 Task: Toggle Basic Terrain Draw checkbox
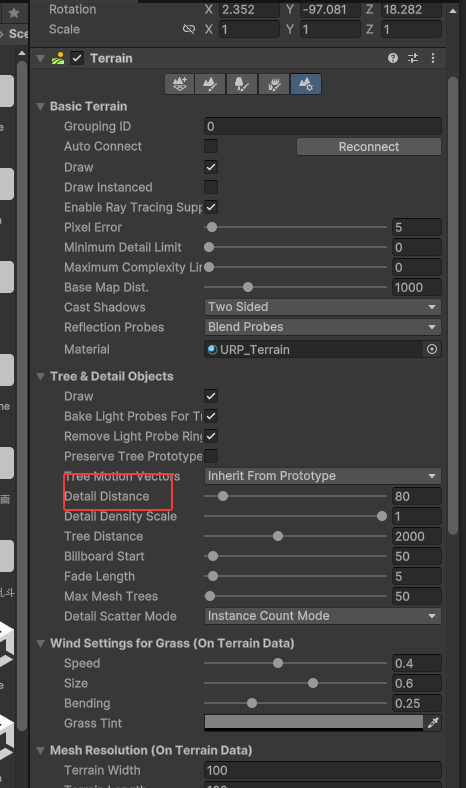click(x=211, y=167)
